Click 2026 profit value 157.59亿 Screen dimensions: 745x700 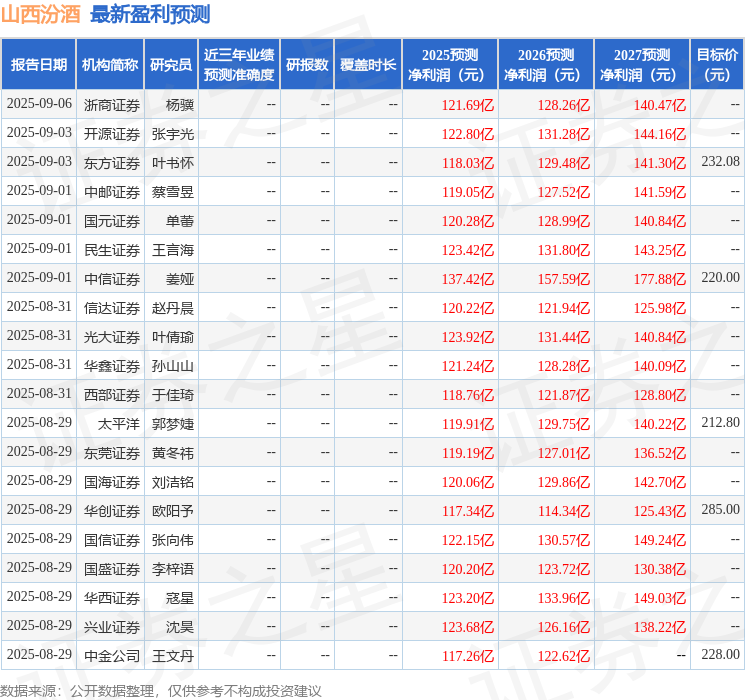click(x=564, y=279)
